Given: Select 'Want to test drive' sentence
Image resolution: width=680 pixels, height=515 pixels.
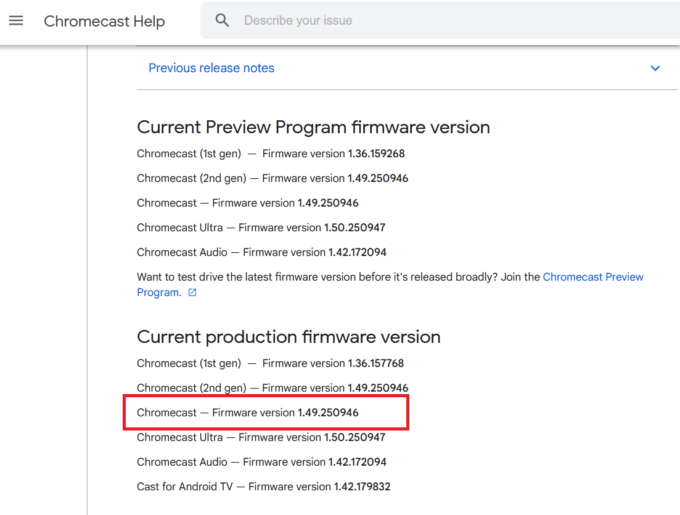Looking at the screenshot, I should click(317, 277).
